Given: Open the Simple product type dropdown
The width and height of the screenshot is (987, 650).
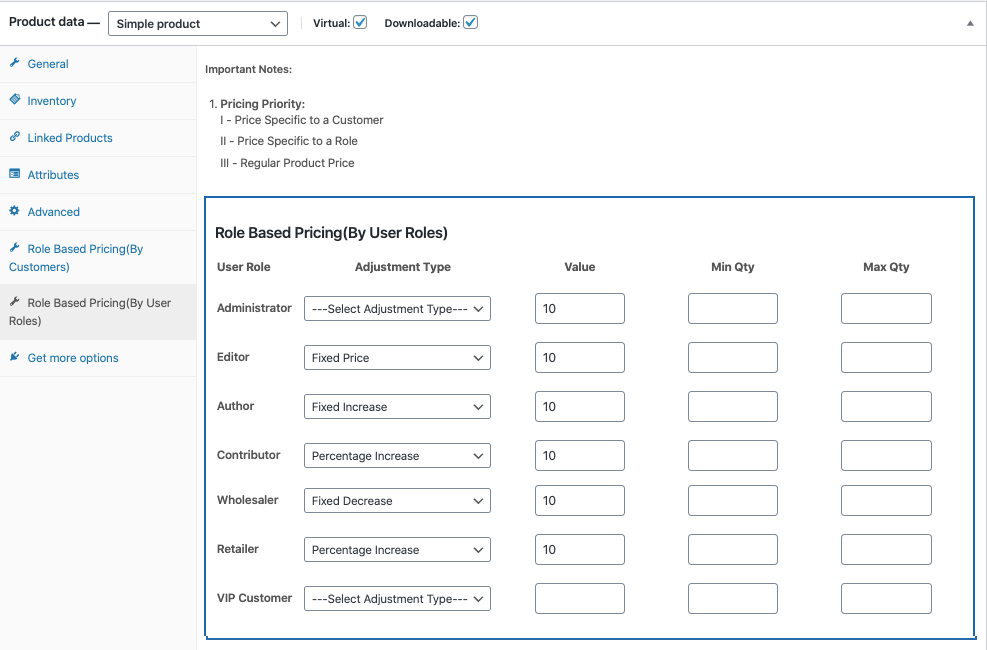Looking at the screenshot, I should point(197,22).
